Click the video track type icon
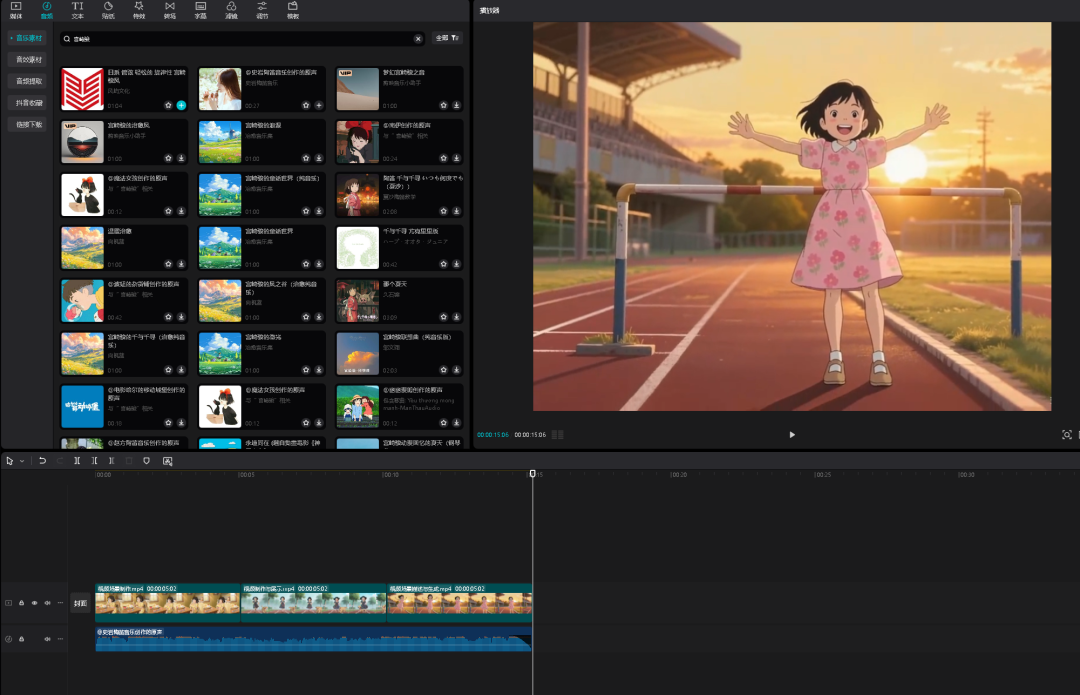The width and height of the screenshot is (1080, 695). click(x=8, y=603)
